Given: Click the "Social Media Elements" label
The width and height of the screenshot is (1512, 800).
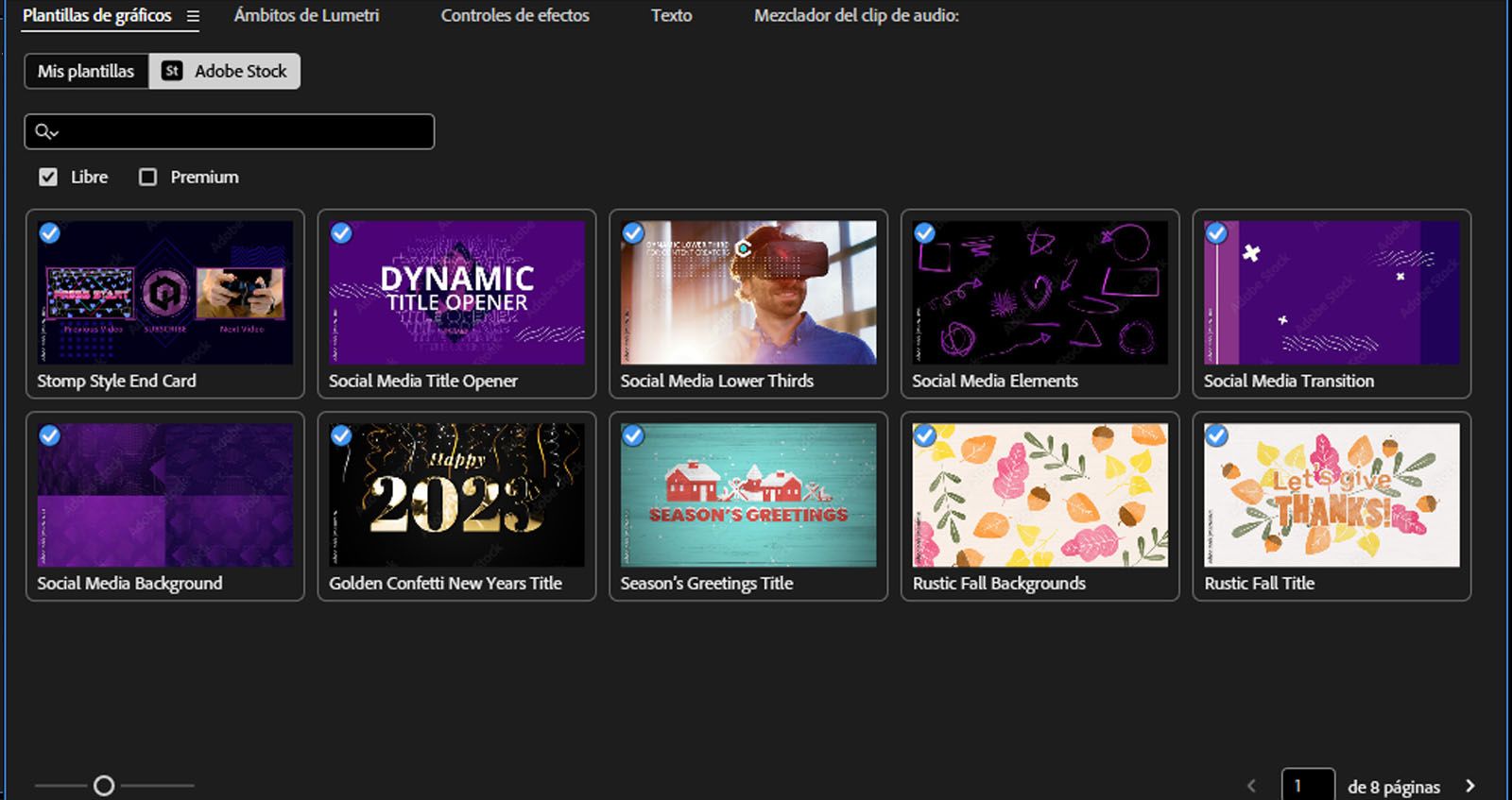Looking at the screenshot, I should click(x=995, y=381).
